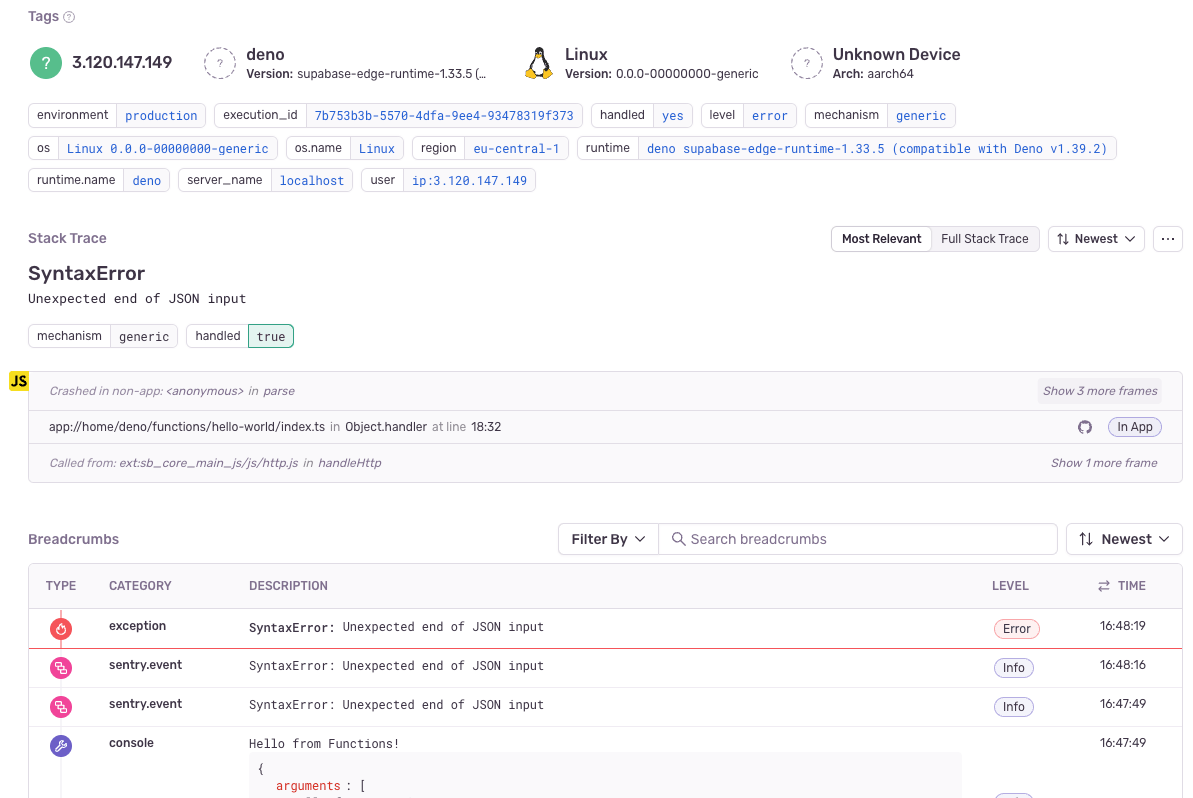
Task: Expand Show 3 more frames
Action: coord(1100,391)
